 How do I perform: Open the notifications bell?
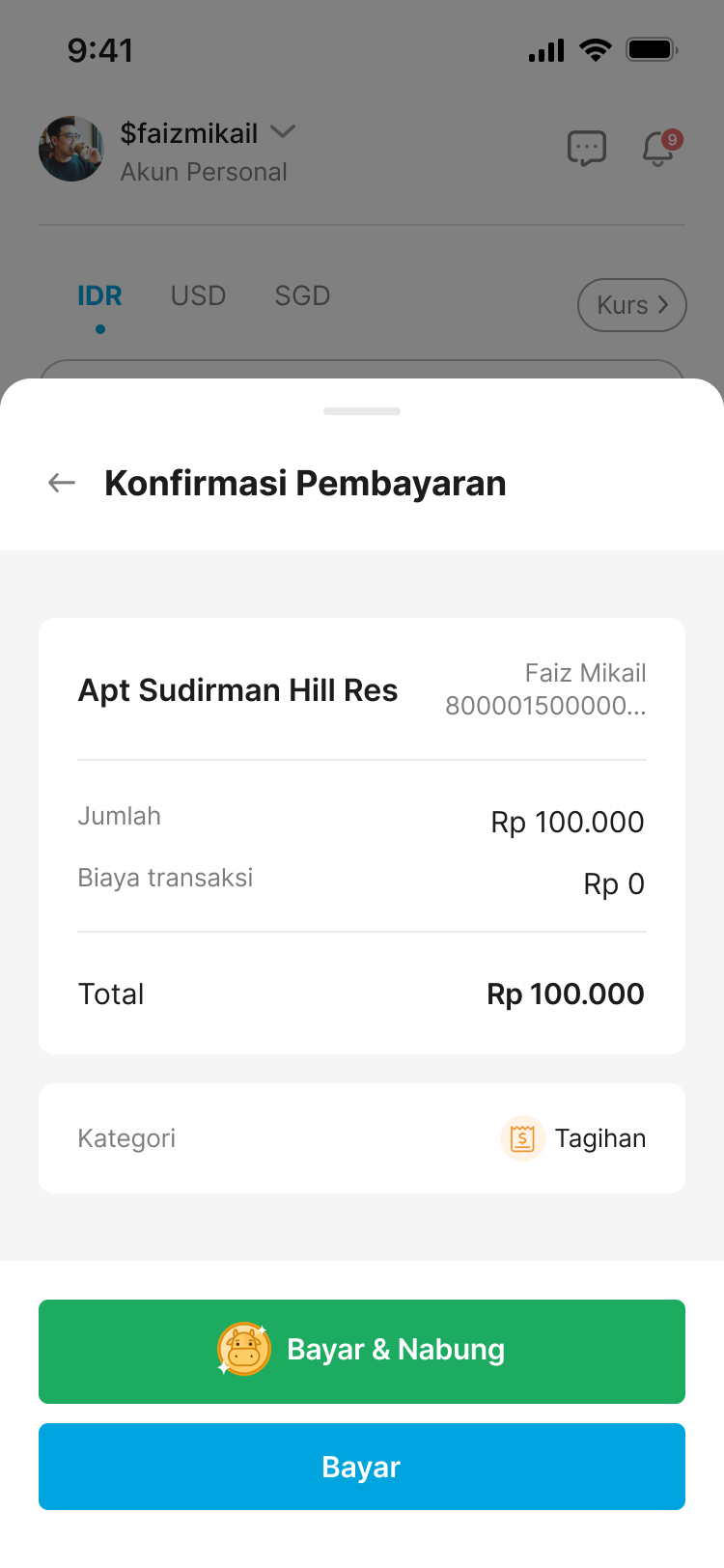[x=659, y=149]
